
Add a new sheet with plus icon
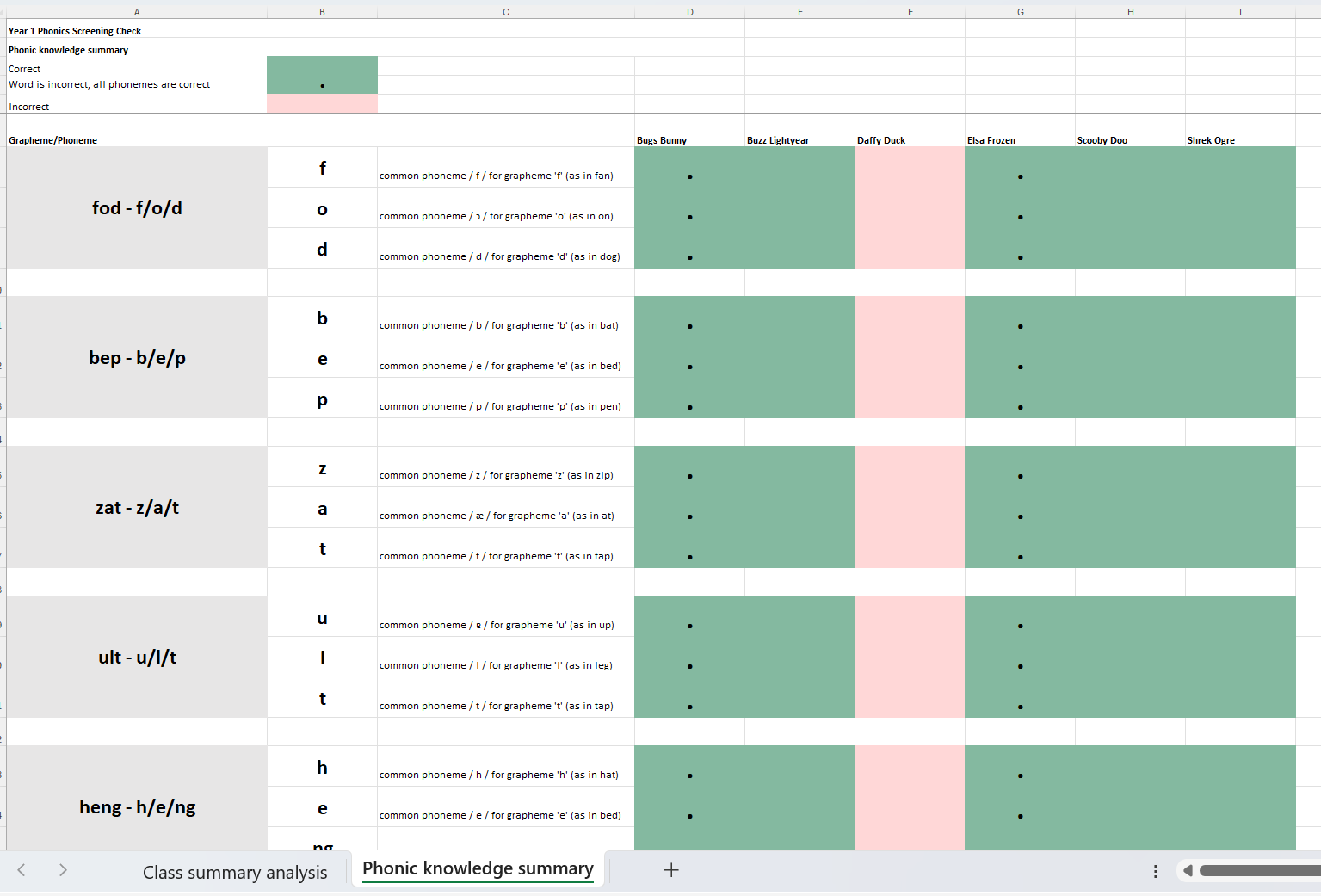[671, 870]
